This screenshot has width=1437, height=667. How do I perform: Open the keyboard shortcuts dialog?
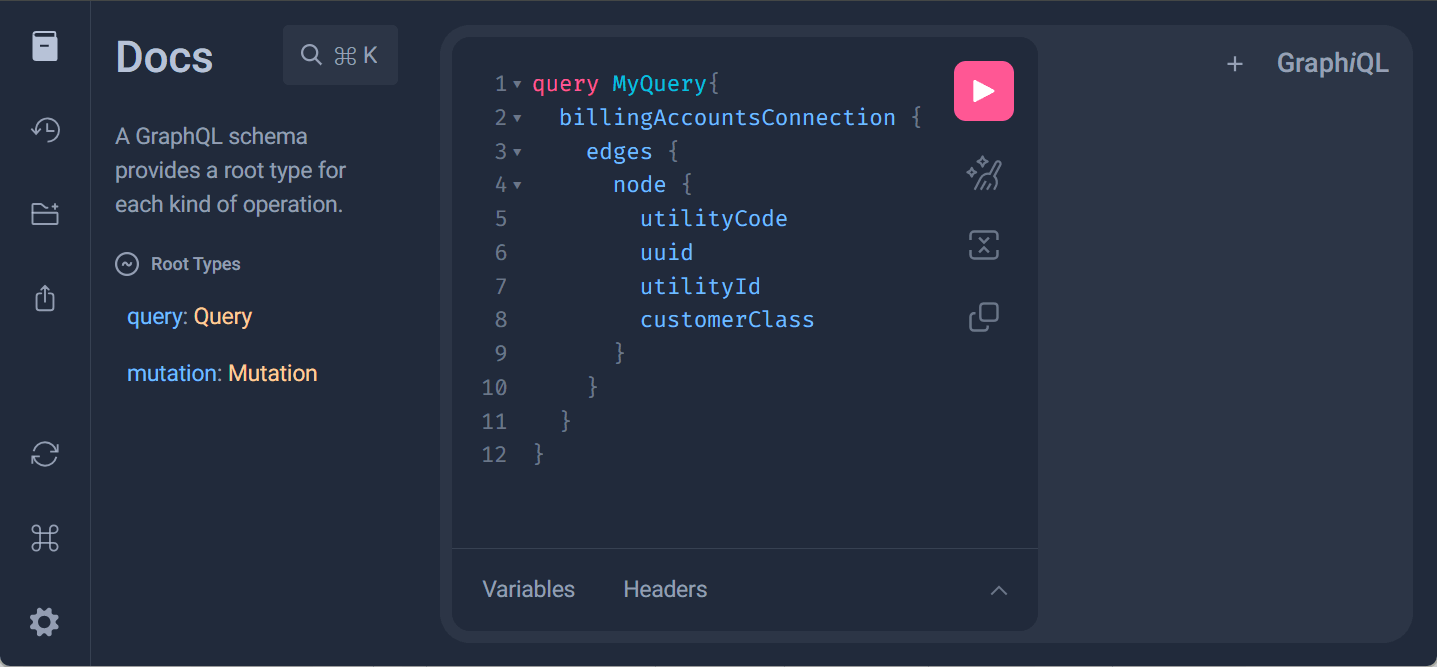coord(44,538)
